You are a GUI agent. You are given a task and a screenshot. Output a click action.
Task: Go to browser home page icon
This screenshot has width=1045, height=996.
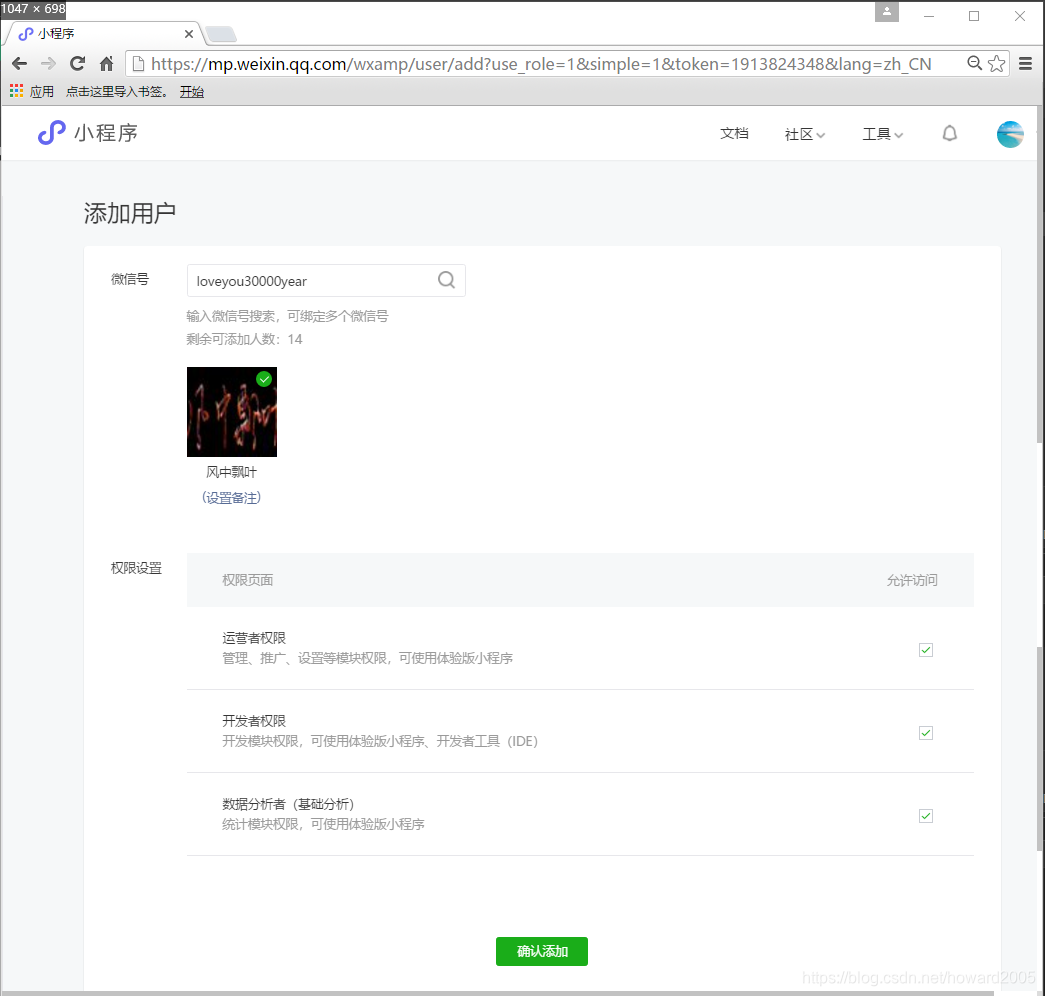coord(107,64)
